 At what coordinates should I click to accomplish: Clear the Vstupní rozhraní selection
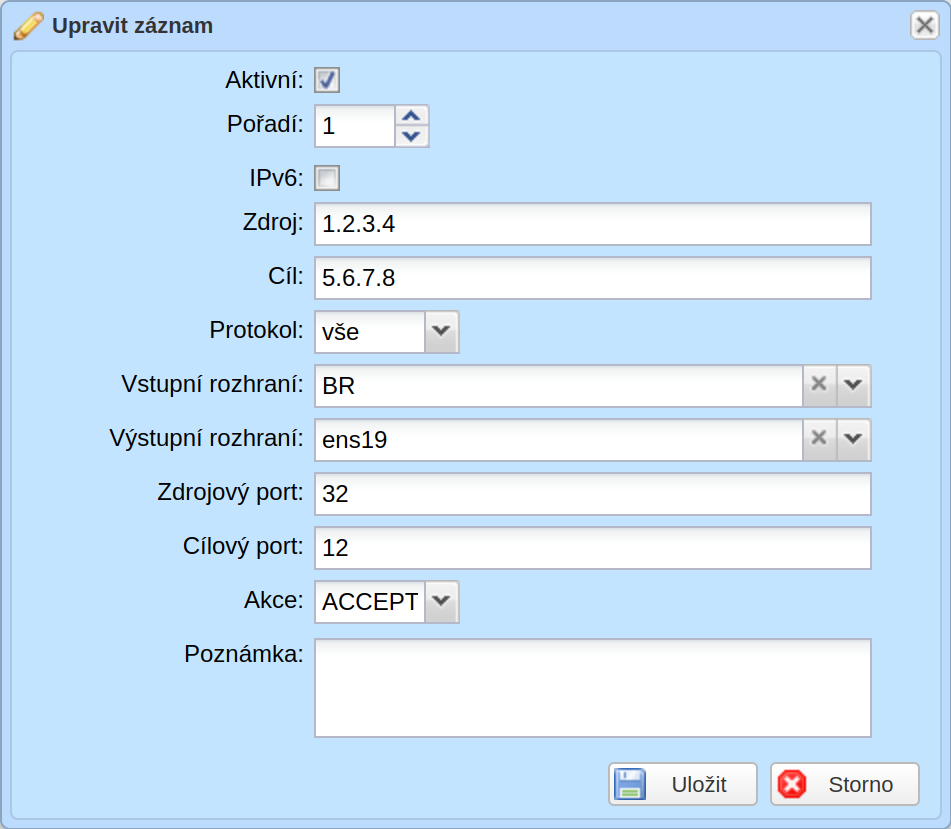coord(819,386)
